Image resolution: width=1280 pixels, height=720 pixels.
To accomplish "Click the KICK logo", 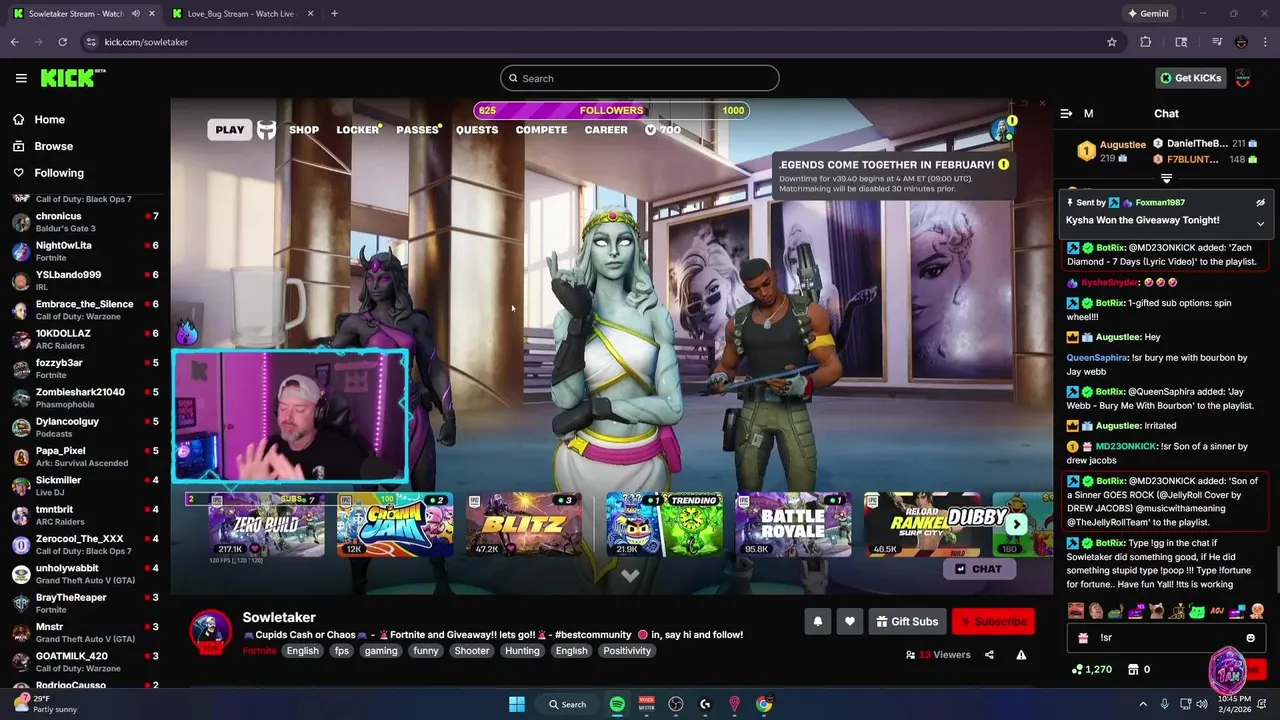I will pyautogui.click(x=73, y=78).
